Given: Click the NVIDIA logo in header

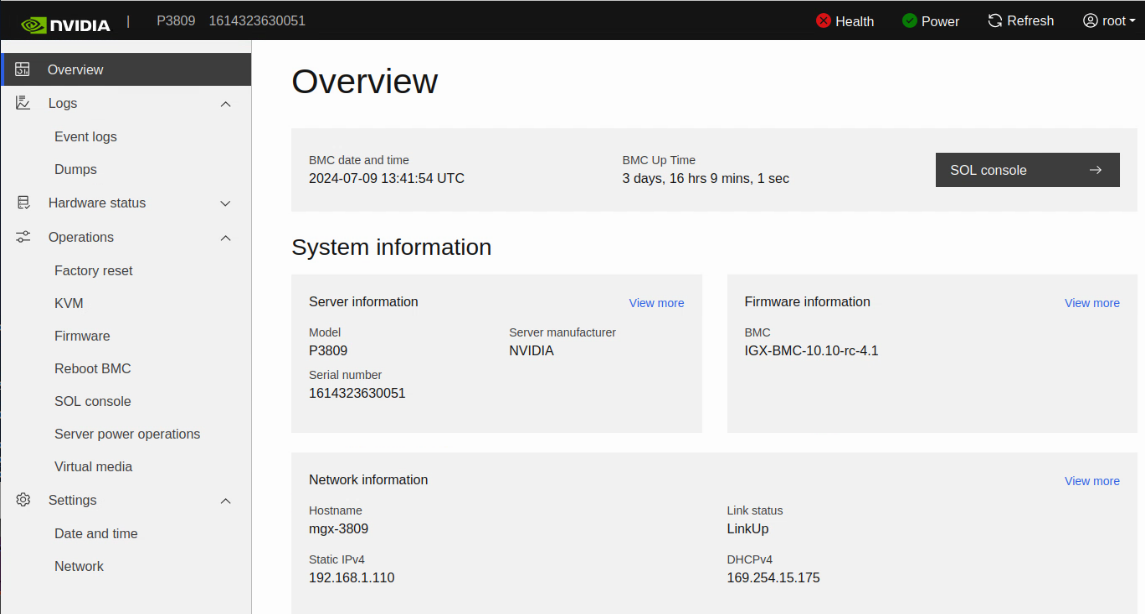Looking at the screenshot, I should (x=65, y=22).
